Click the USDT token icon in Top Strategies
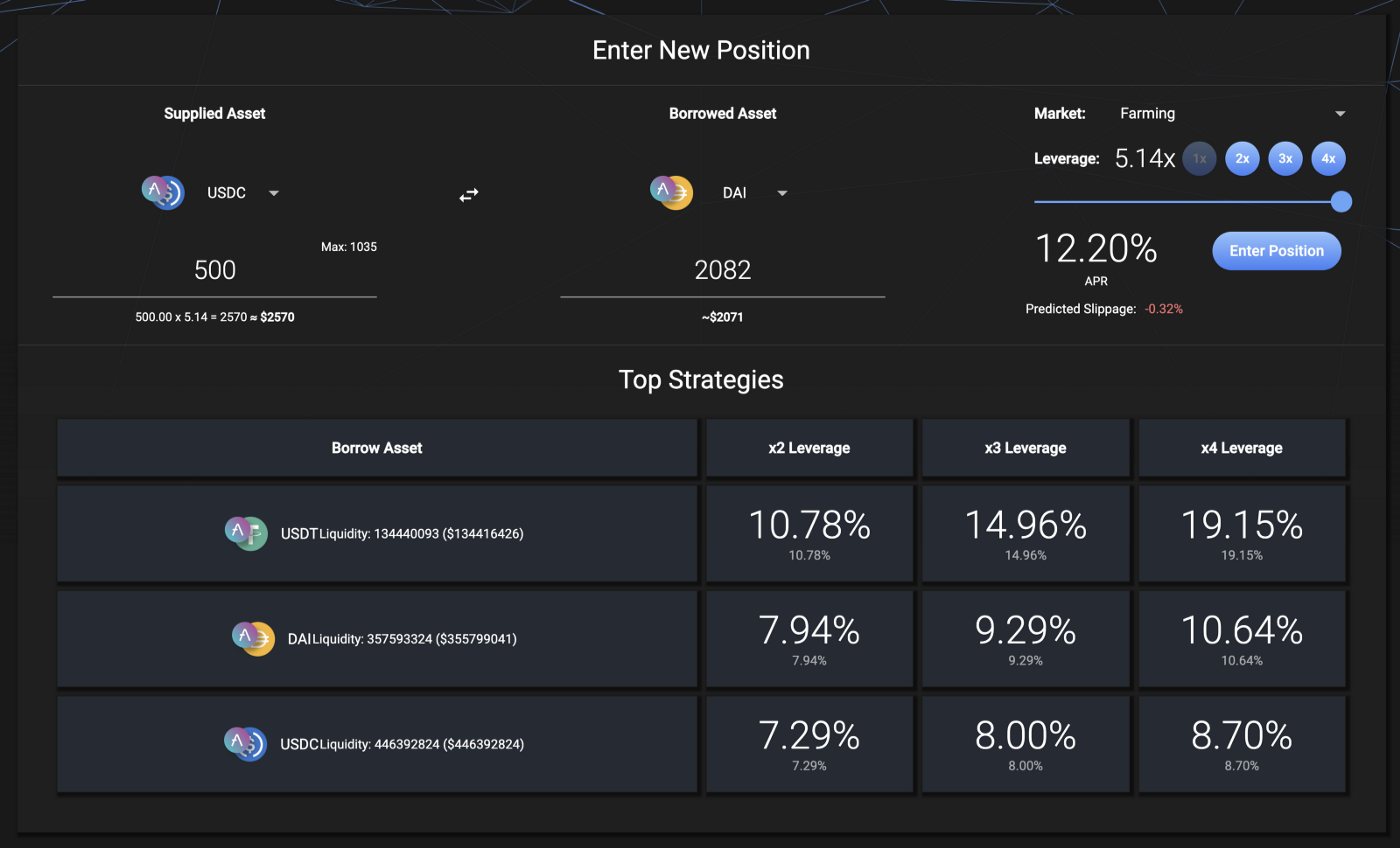The width and height of the screenshot is (1400, 848). (x=246, y=533)
